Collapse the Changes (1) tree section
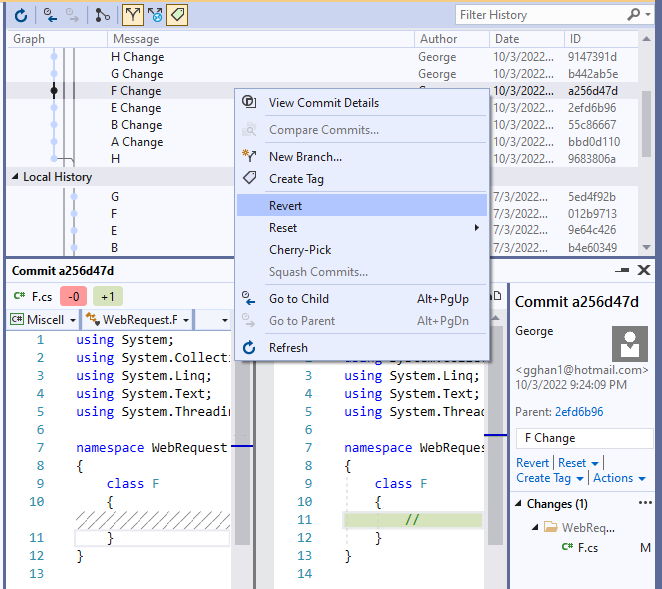The width and height of the screenshot is (662, 589). point(518,504)
